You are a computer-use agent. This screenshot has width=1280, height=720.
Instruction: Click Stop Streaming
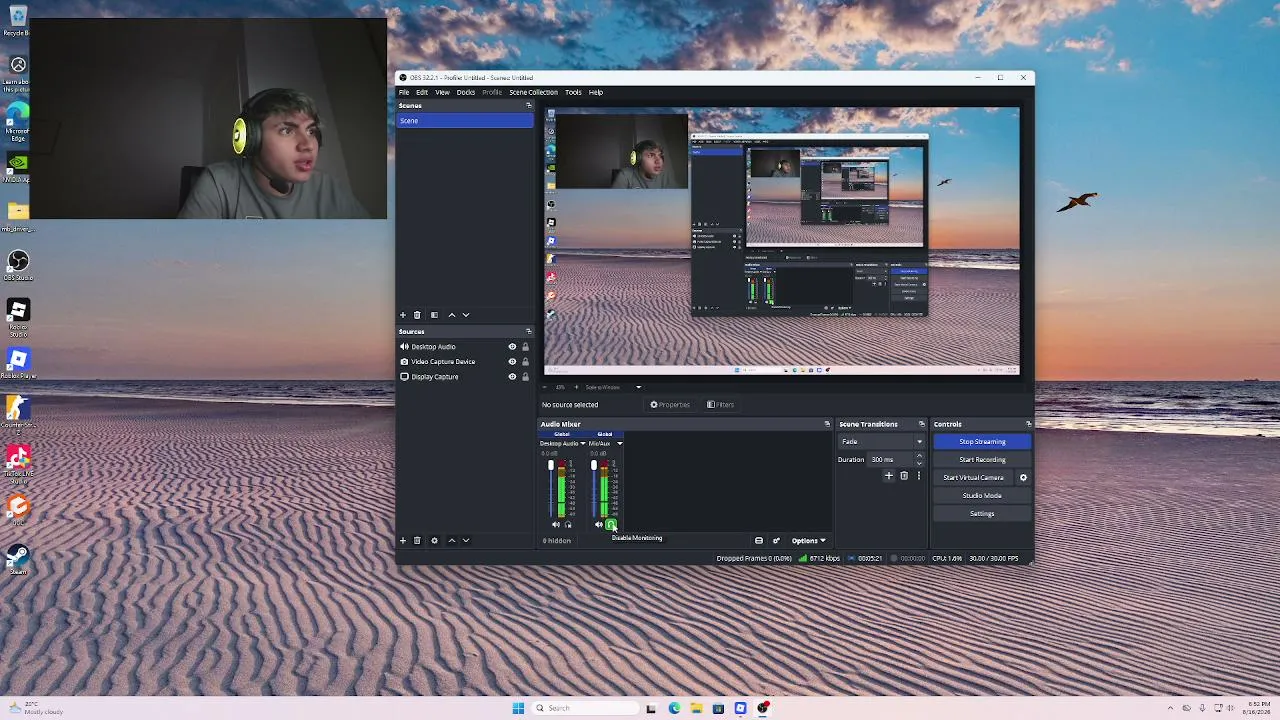982,442
